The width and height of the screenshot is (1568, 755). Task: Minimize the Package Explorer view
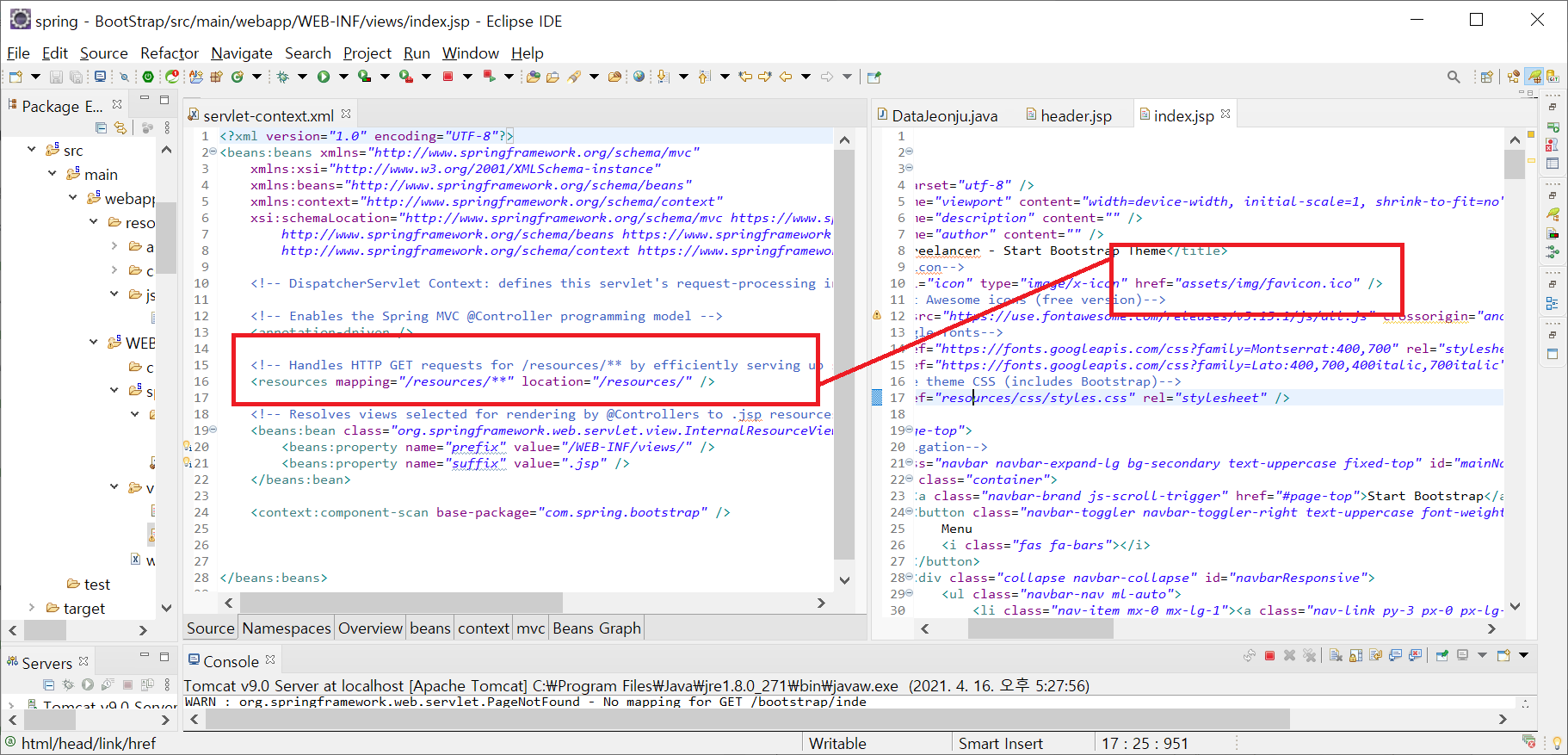145,99
